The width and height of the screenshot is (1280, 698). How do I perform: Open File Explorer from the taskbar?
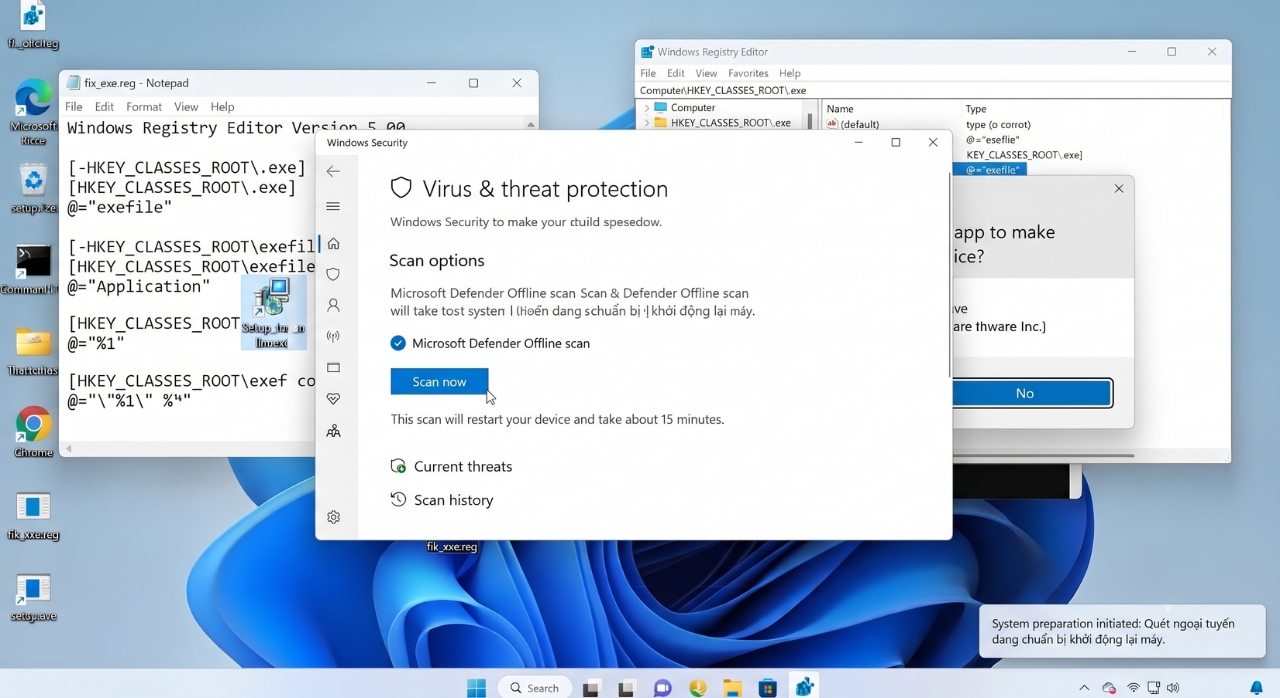[733, 688]
